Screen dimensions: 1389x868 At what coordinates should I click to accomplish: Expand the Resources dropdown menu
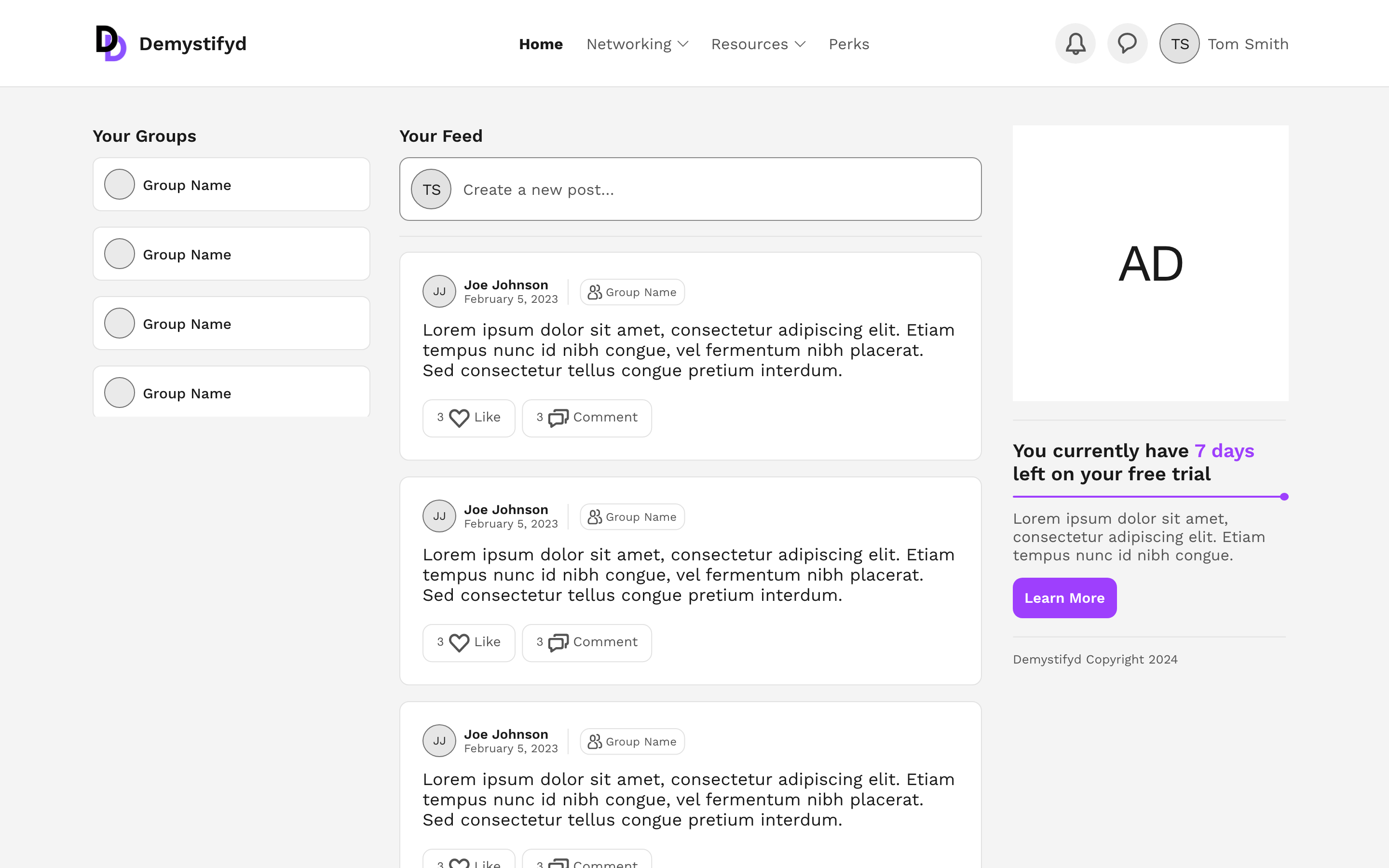pos(758,44)
